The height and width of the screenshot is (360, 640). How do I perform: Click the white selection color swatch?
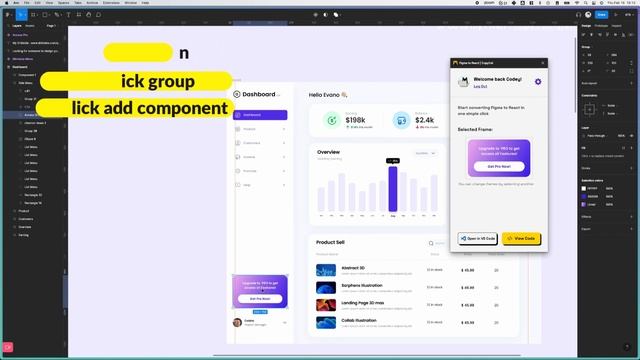coord(584,189)
